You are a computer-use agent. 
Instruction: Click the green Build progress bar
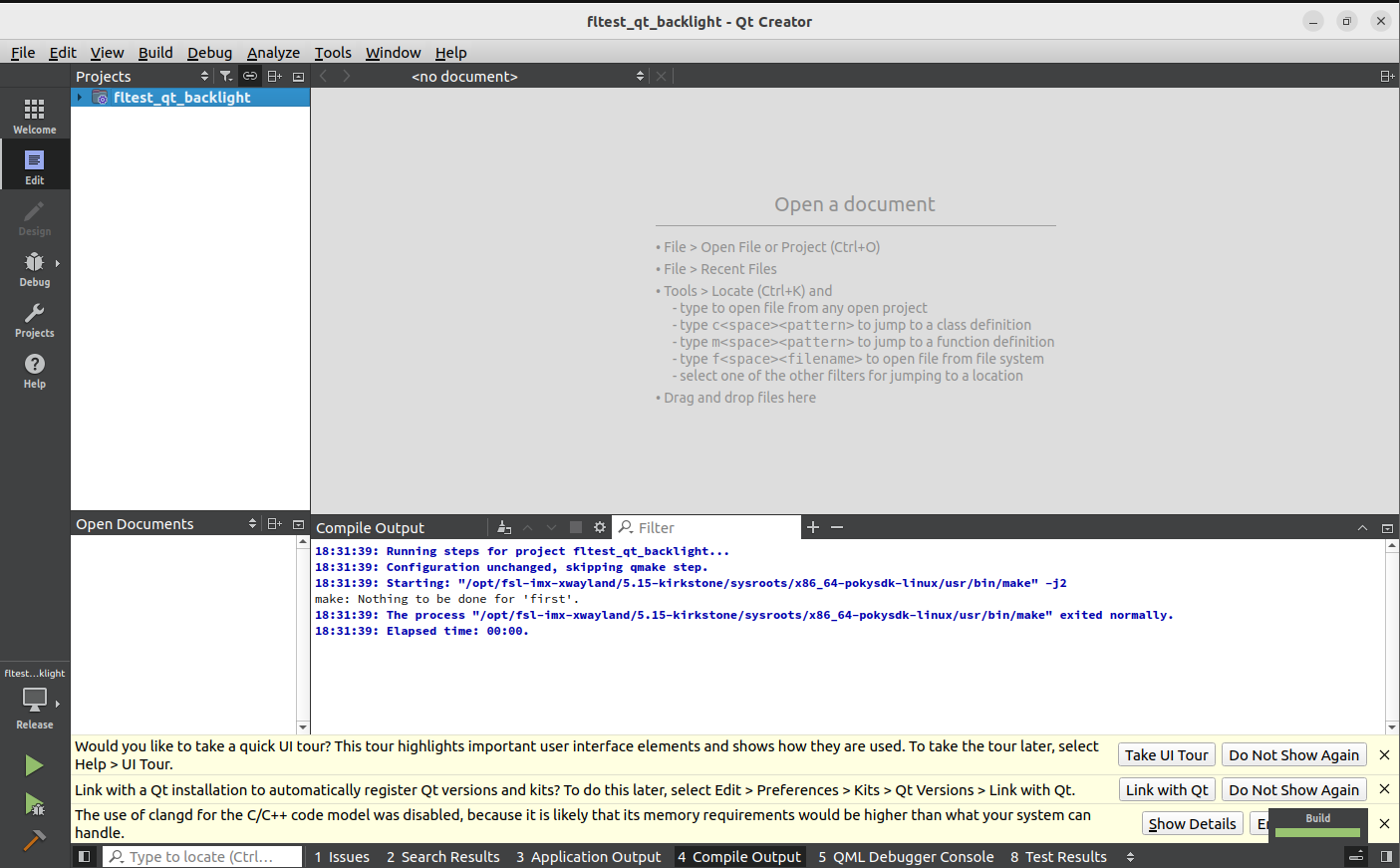point(1317,832)
